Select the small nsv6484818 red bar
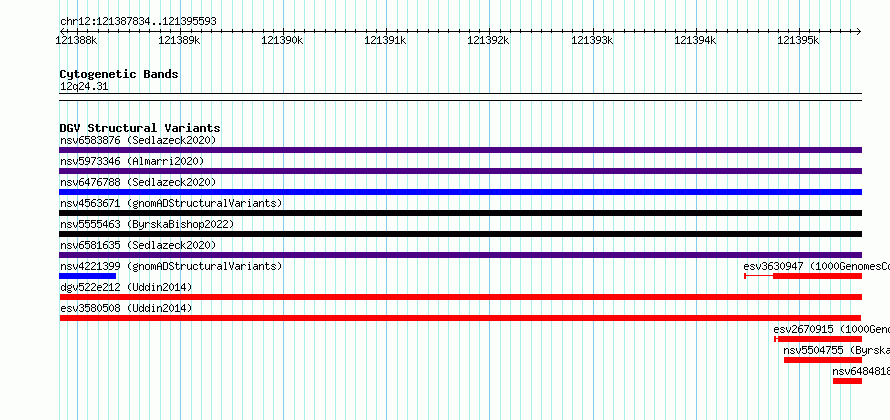The height and width of the screenshot is (420, 890). click(847, 381)
